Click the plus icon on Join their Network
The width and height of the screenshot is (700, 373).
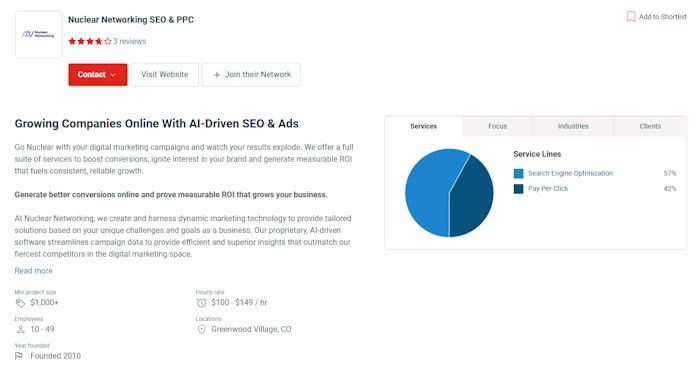(217, 75)
